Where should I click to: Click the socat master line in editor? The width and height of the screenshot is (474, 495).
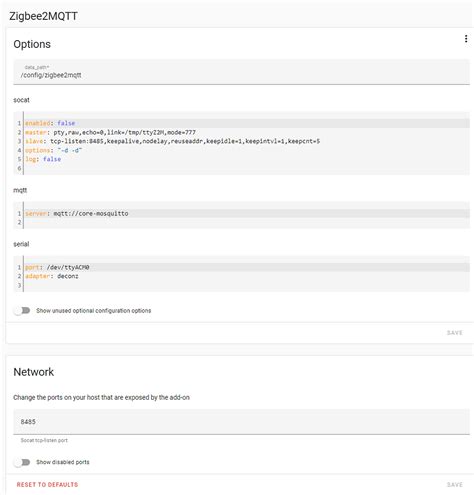[247, 132]
